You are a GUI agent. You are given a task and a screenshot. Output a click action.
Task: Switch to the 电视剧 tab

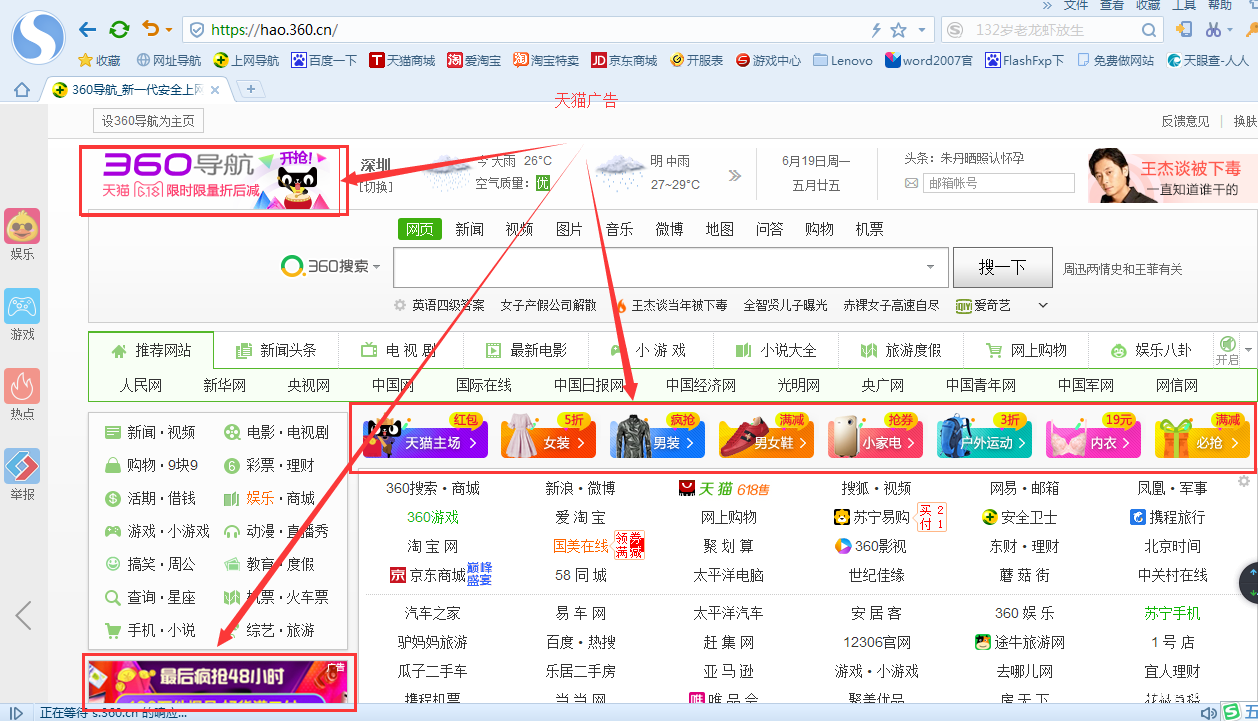click(x=399, y=350)
